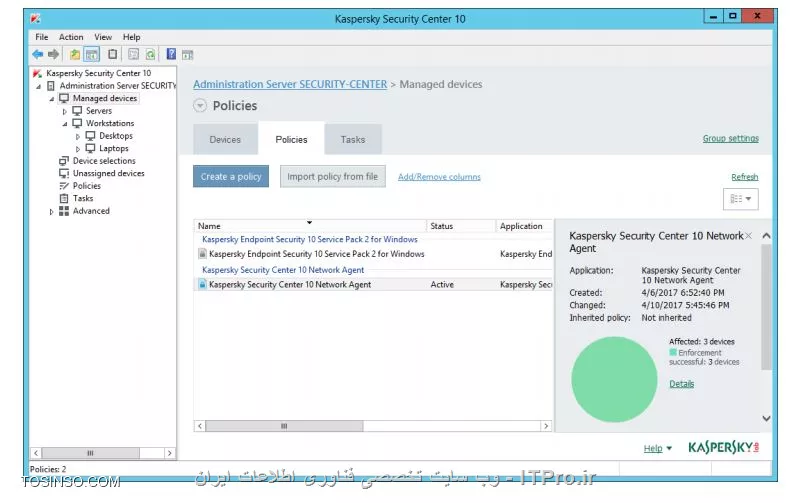
Task: Collapse the Policies section round arrow
Action: (x=200, y=106)
